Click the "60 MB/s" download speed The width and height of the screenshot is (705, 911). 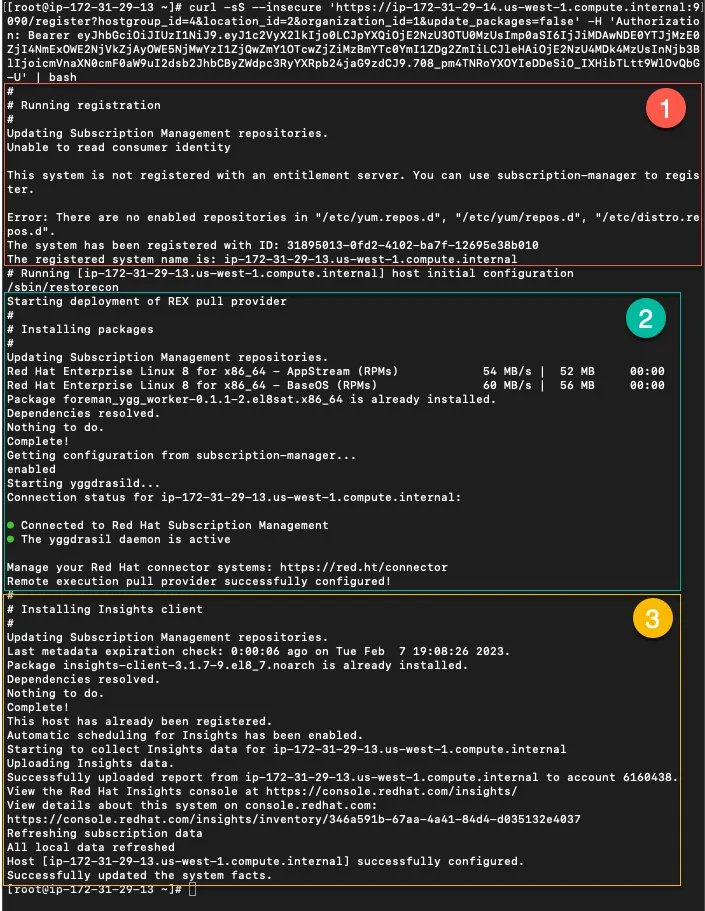point(507,385)
